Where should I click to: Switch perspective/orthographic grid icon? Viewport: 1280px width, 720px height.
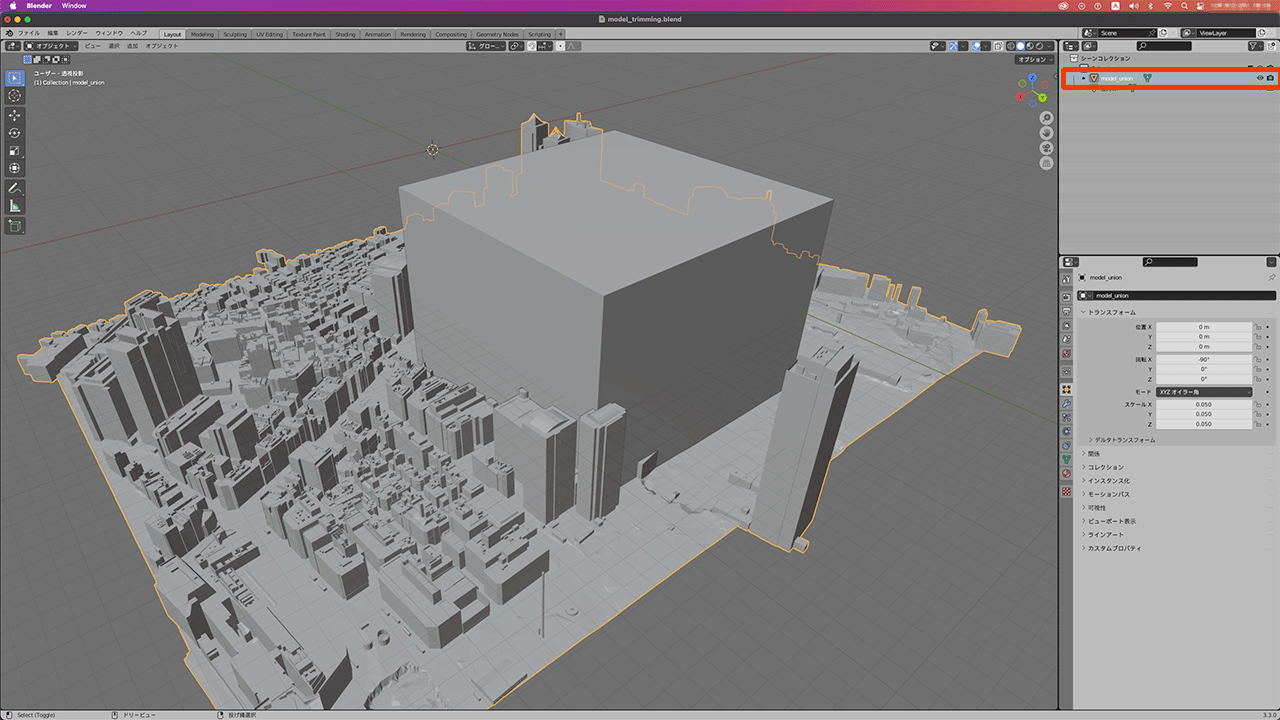1046,162
